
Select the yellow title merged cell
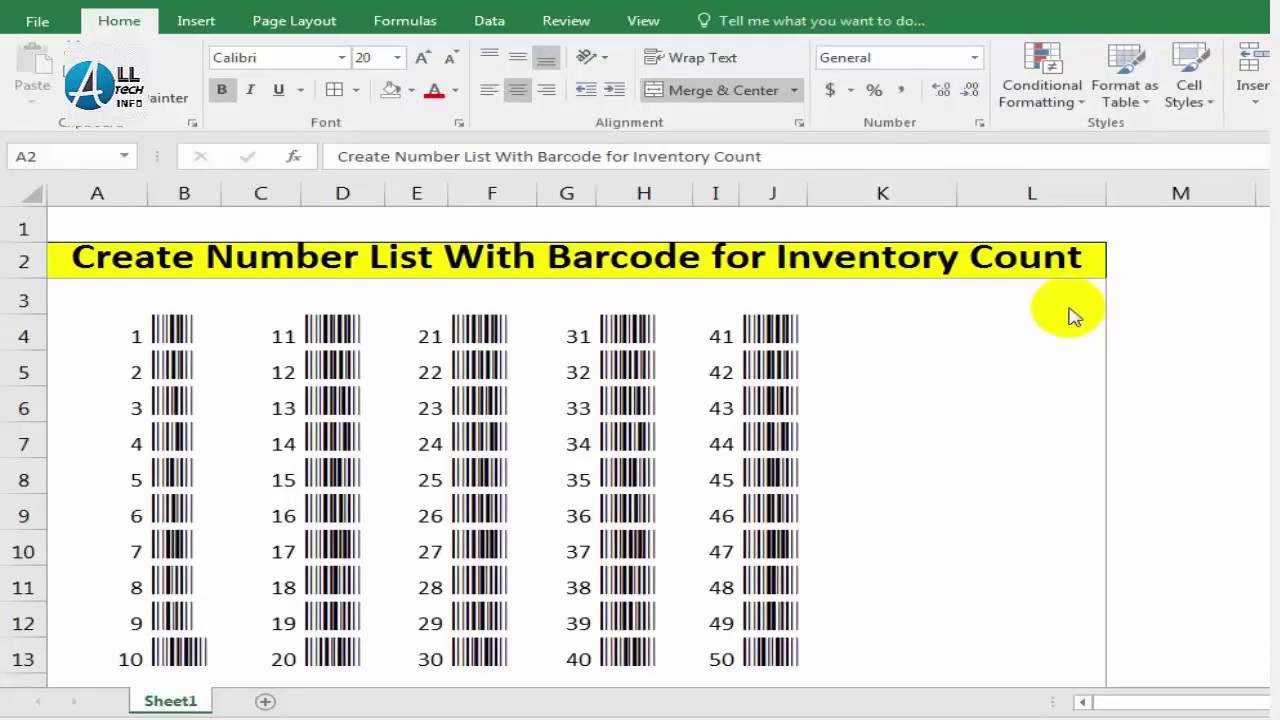tap(576, 259)
